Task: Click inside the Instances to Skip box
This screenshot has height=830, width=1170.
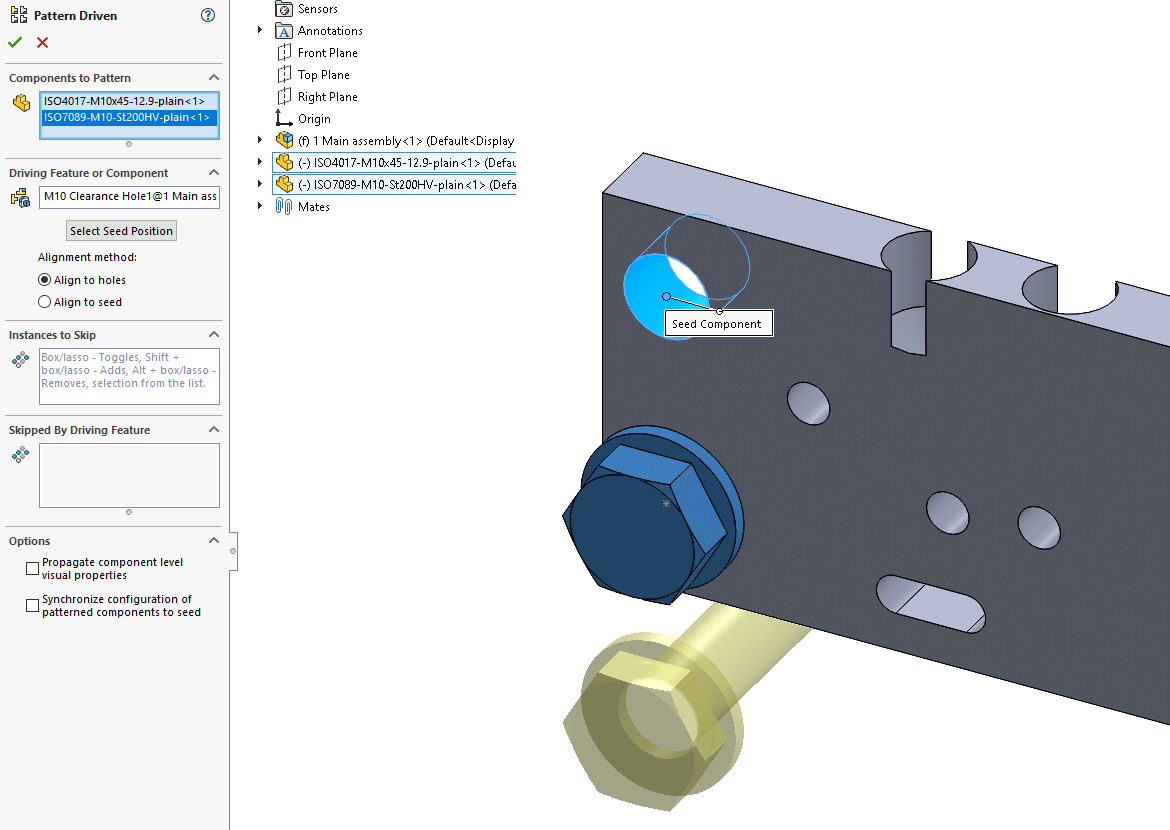Action: pos(128,375)
